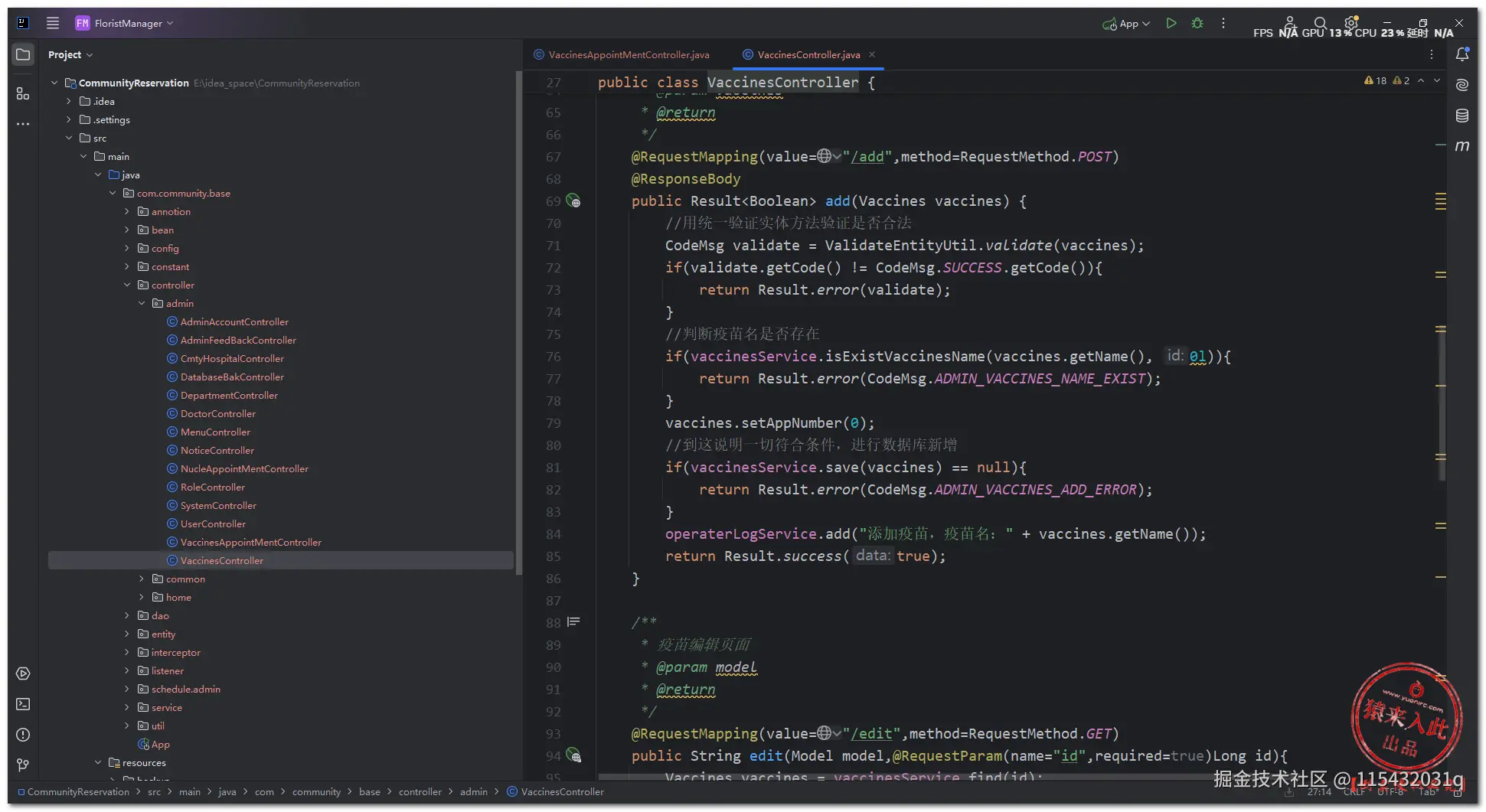This screenshot has height=812, width=1486.
Task: Open more run actions menu
Action: point(1223,23)
